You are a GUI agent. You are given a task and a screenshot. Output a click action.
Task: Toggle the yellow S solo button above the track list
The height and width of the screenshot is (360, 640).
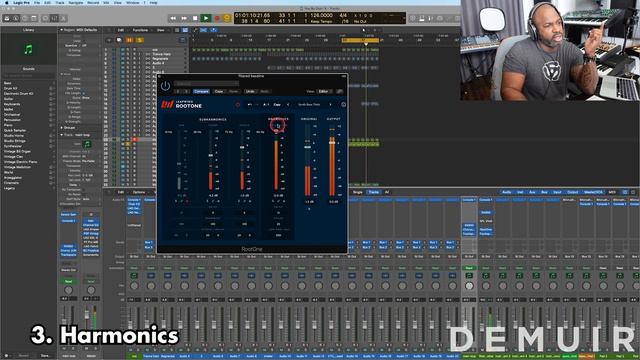pyautogui.click(x=140, y=40)
